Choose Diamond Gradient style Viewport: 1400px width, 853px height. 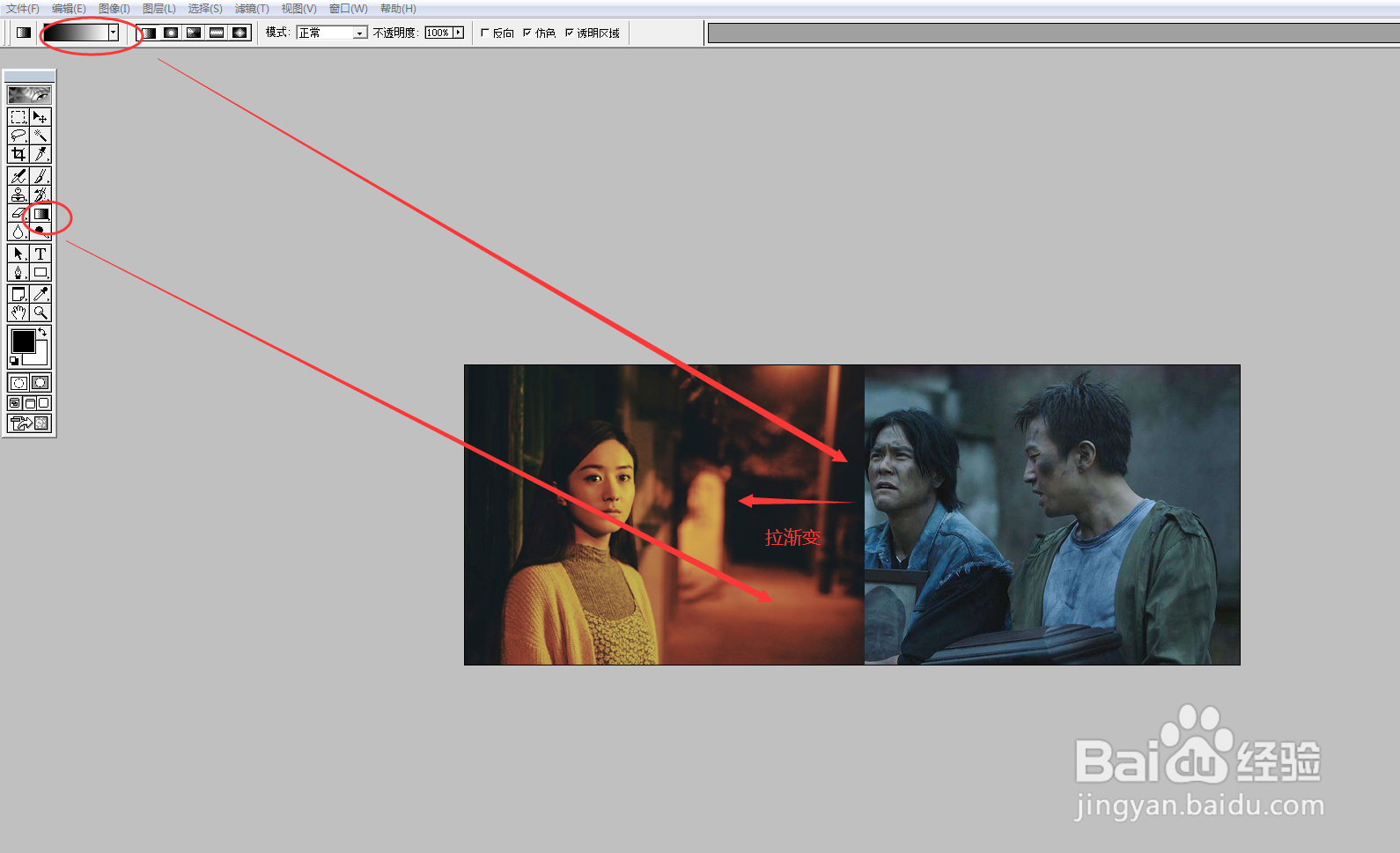click(x=239, y=33)
